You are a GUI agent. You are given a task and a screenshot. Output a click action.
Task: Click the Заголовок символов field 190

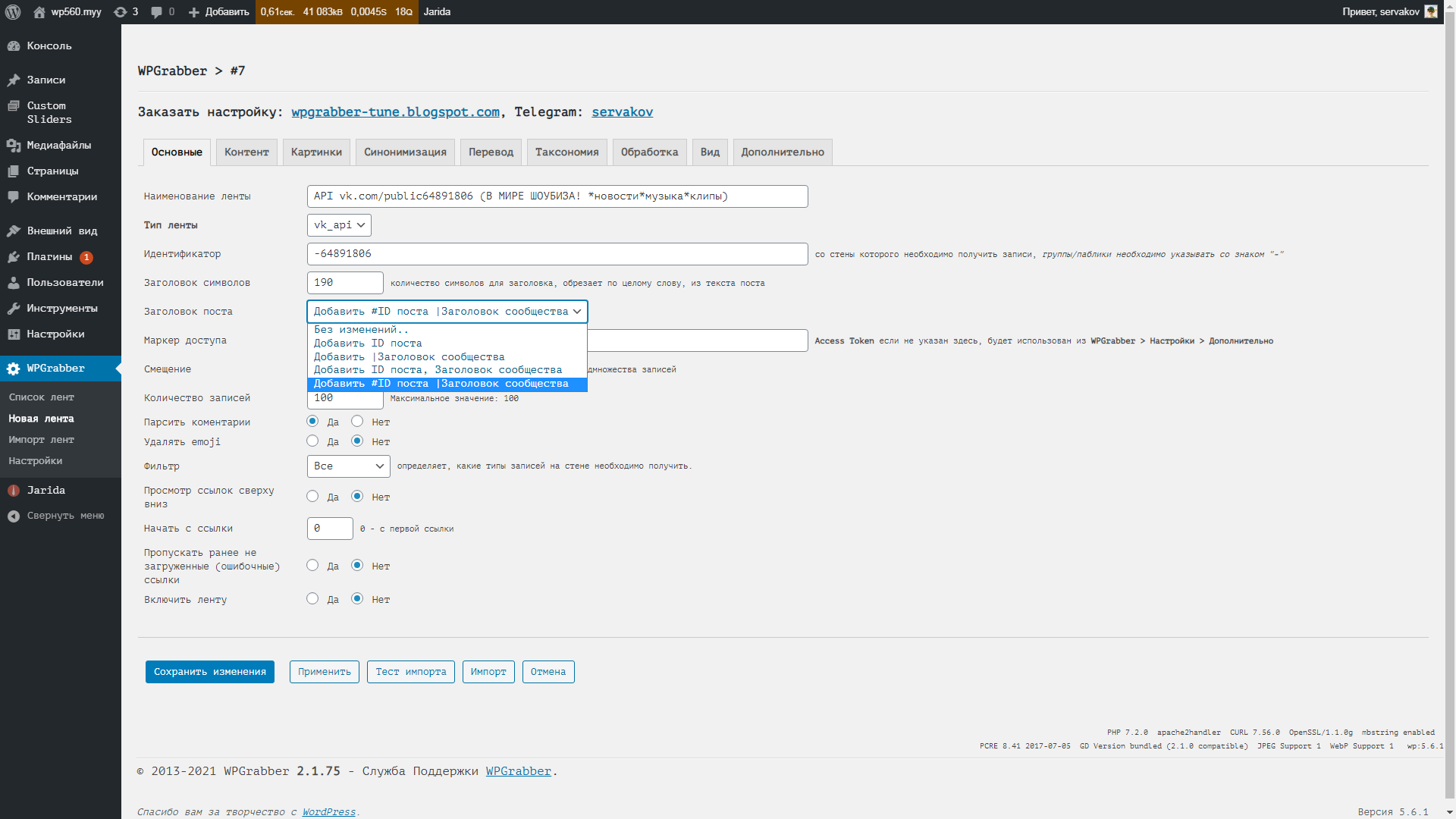pos(345,283)
